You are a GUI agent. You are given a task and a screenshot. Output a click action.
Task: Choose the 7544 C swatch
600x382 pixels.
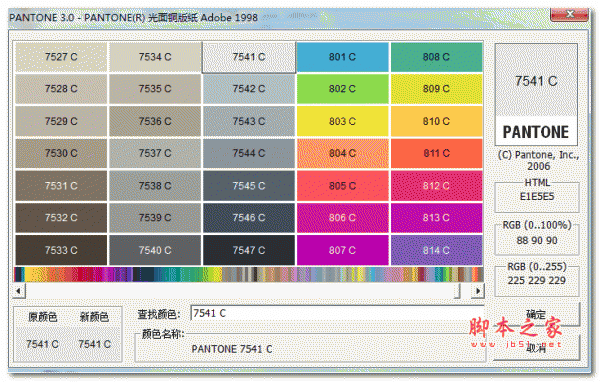point(249,153)
